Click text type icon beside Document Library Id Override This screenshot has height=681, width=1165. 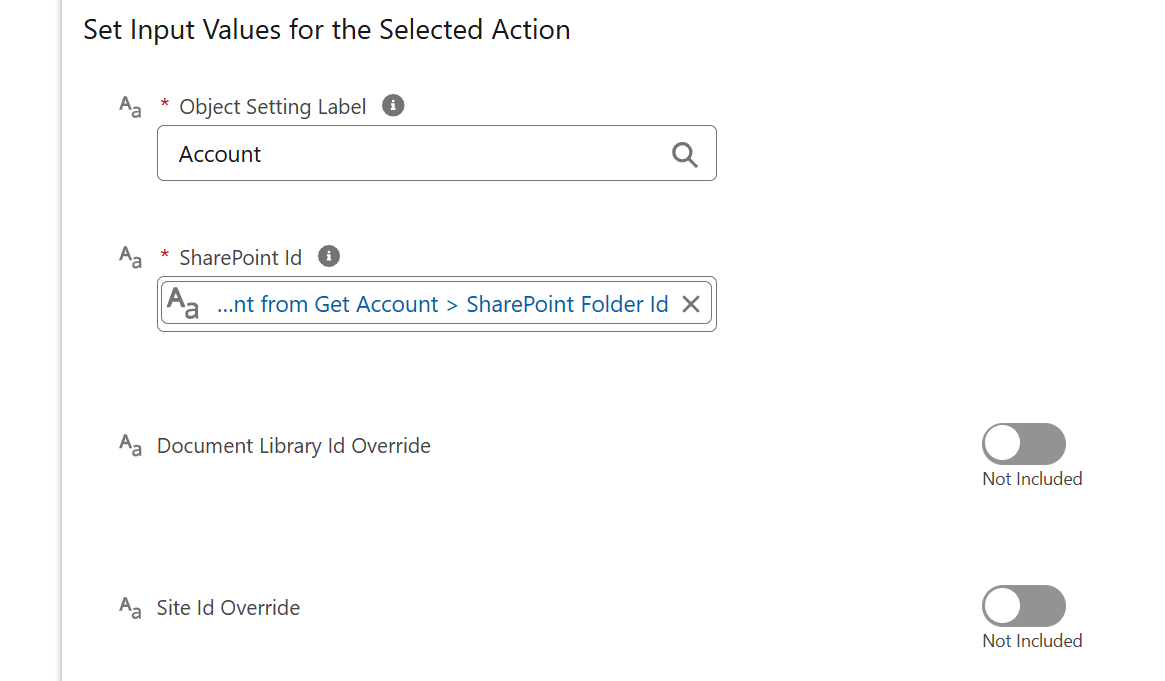pyautogui.click(x=130, y=446)
